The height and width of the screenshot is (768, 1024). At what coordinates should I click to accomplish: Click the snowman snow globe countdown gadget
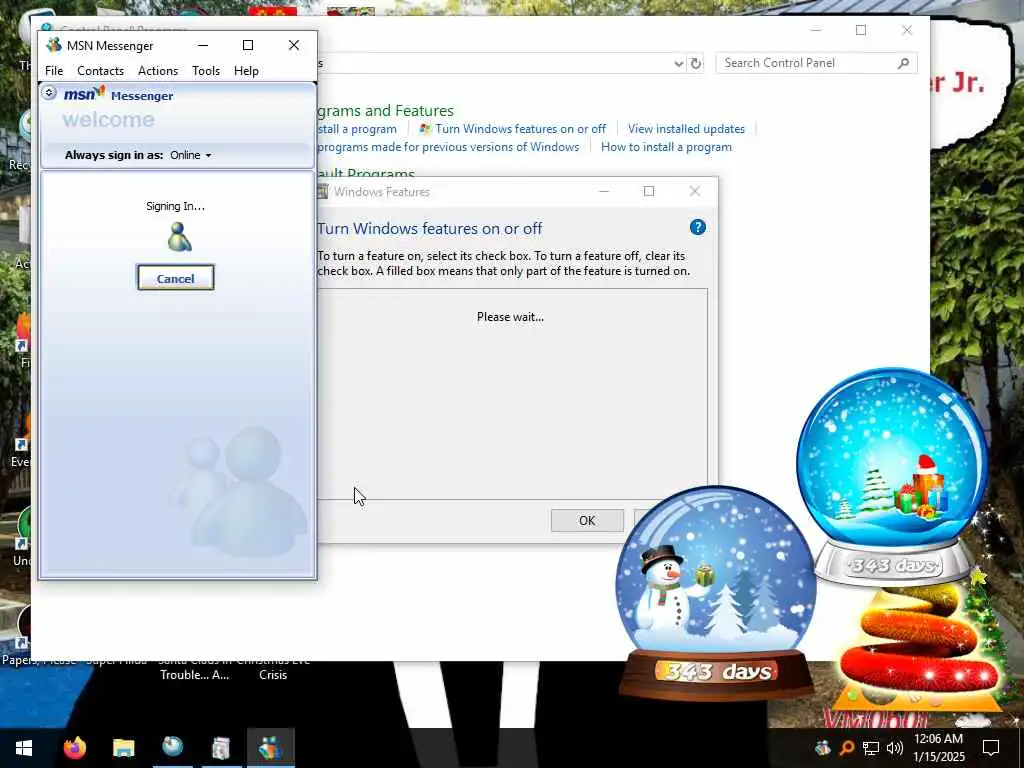(716, 593)
